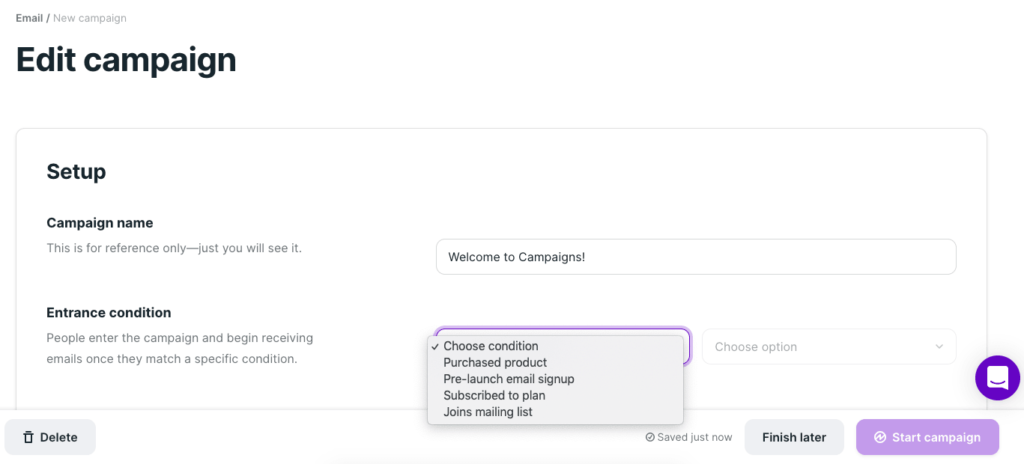Pick the Subscribed to plan option
The width and height of the screenshot is (1024, 464).
click(496, 395)
